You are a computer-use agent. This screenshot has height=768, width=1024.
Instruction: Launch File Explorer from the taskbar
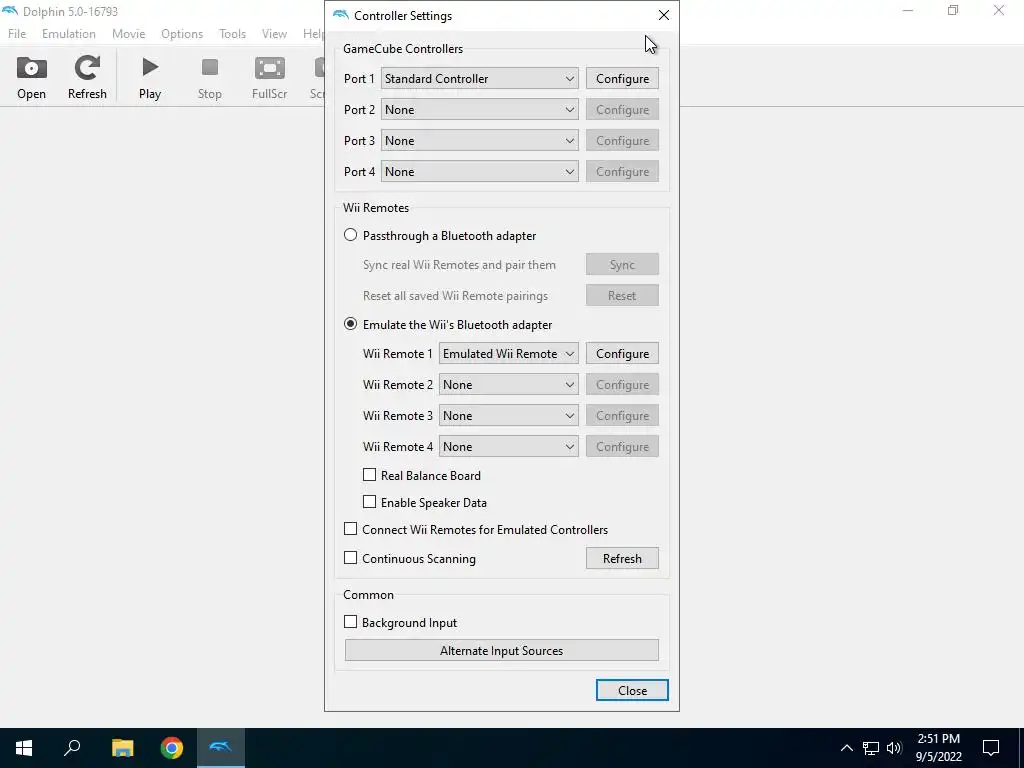coord(122,748)
